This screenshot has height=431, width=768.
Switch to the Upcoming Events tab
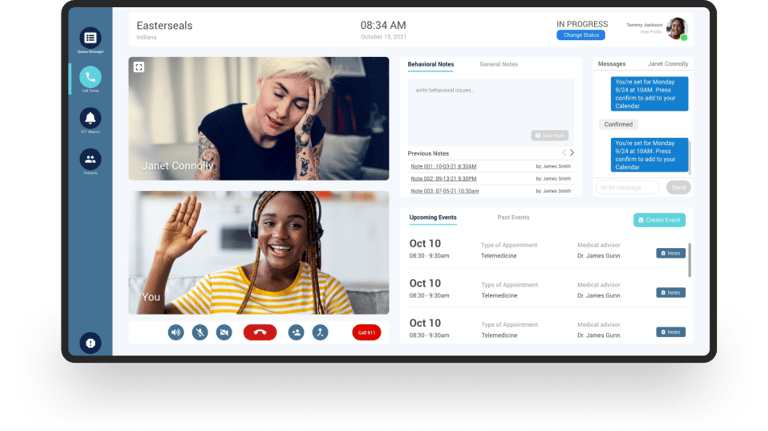tap(433, 217)
